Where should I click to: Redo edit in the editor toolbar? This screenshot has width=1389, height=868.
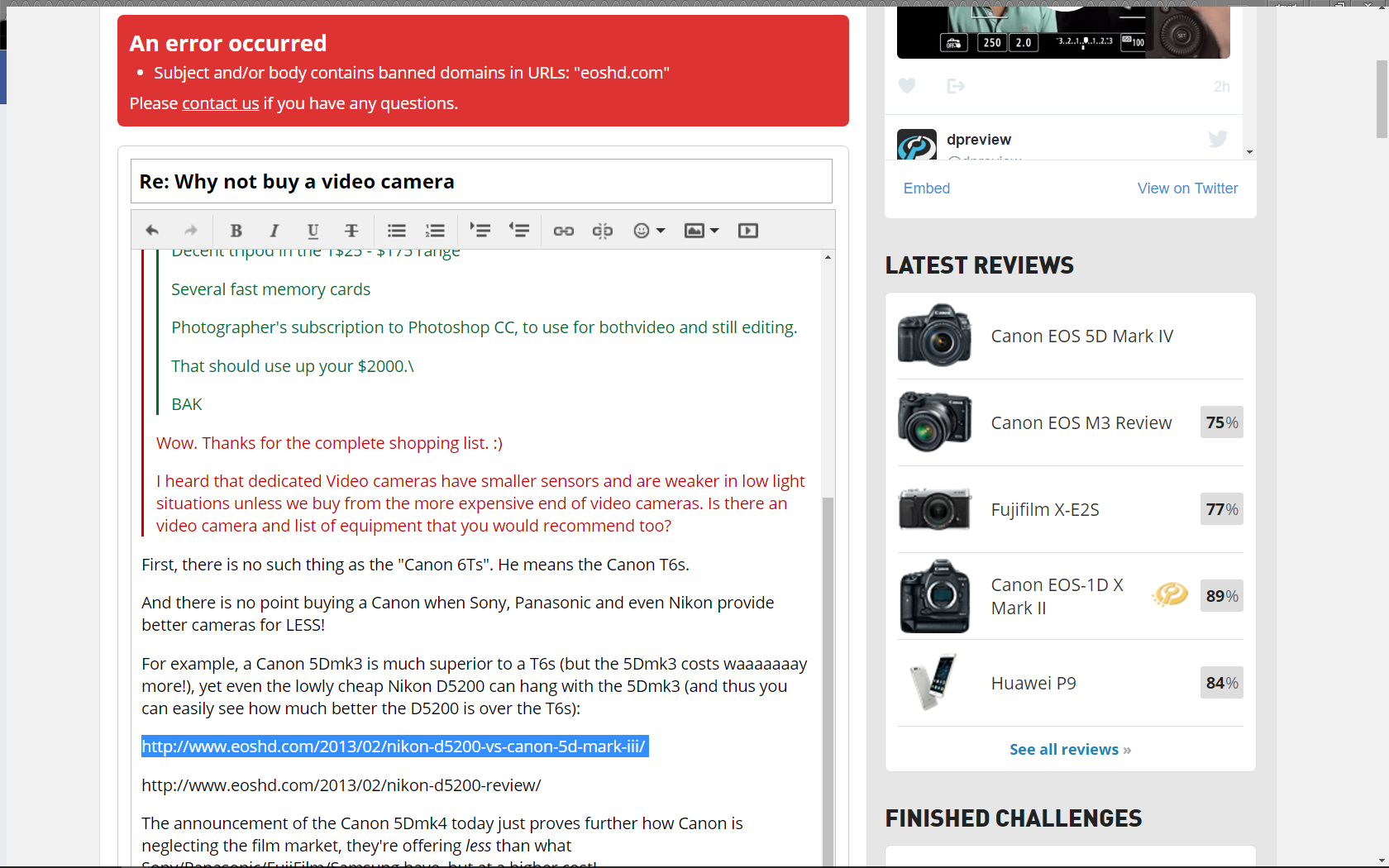click(191, 231)
